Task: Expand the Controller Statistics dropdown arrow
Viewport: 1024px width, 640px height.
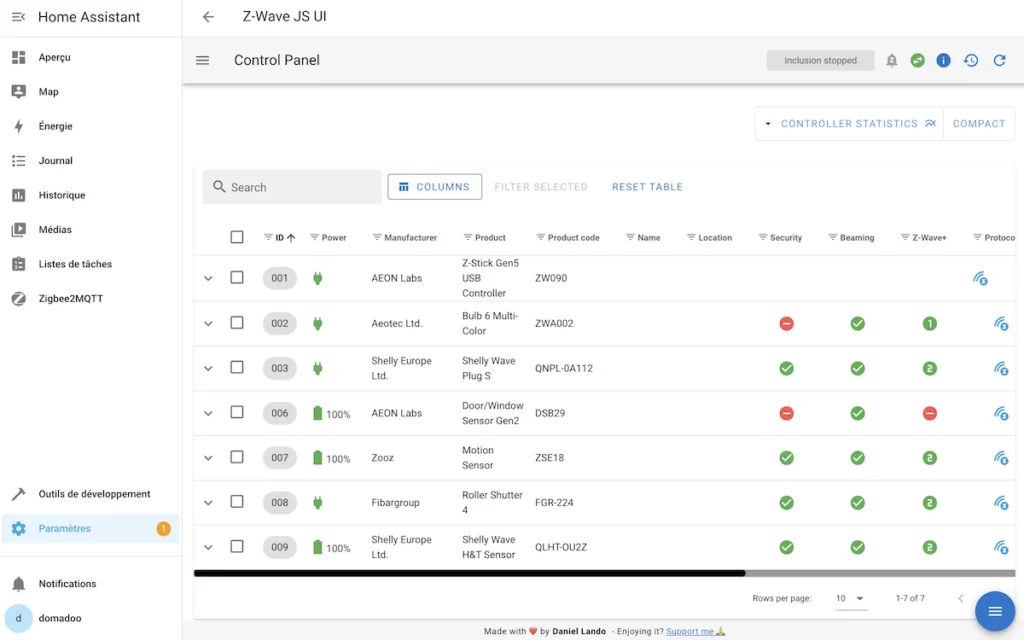Action: click(x=768, y=123)
